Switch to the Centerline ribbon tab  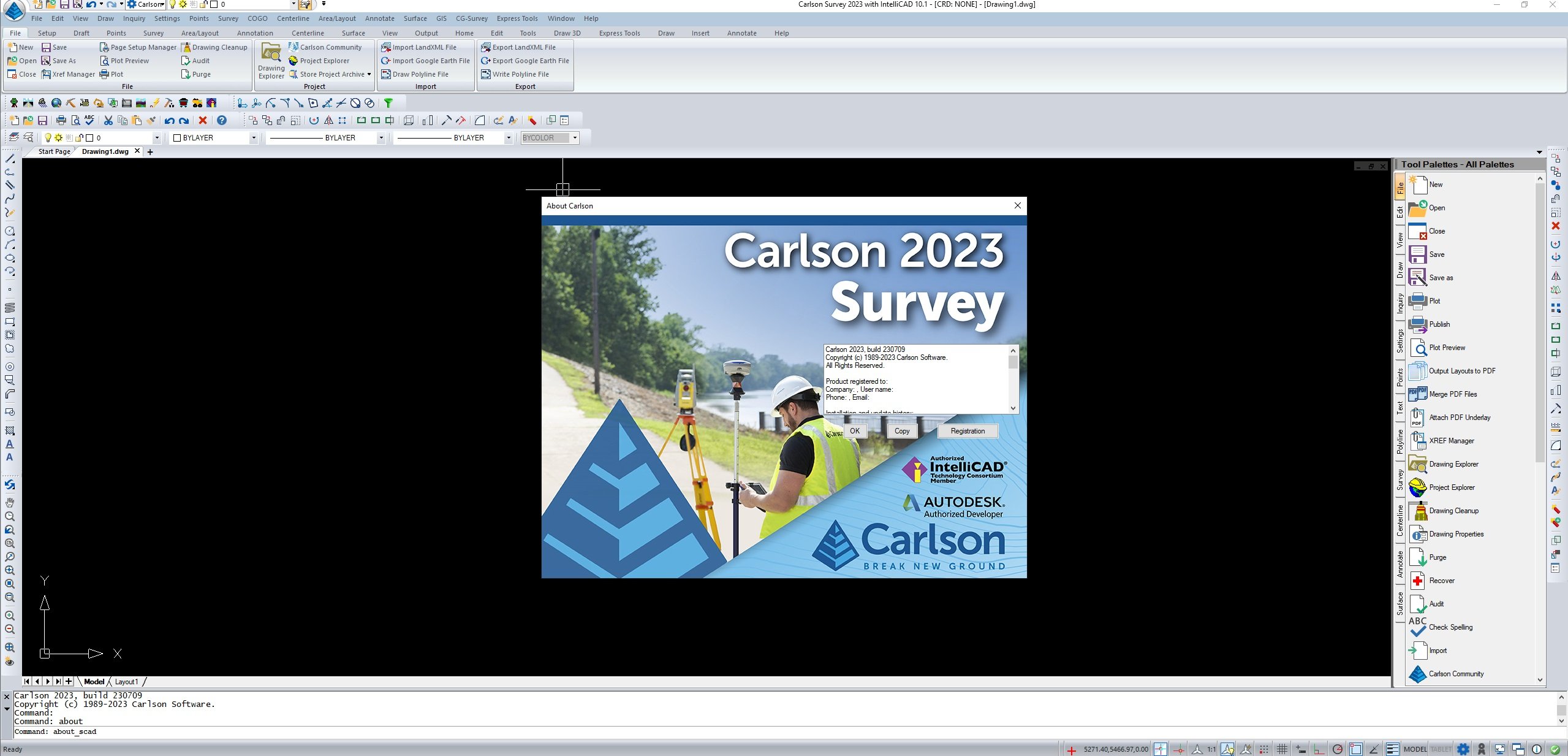coord(308,33)
